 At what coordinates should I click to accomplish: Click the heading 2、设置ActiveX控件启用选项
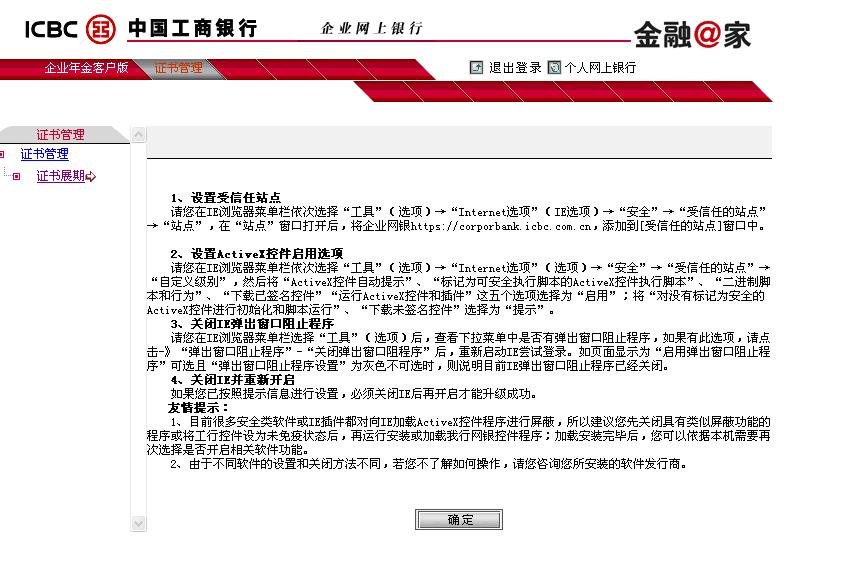[x=257, y=254]
